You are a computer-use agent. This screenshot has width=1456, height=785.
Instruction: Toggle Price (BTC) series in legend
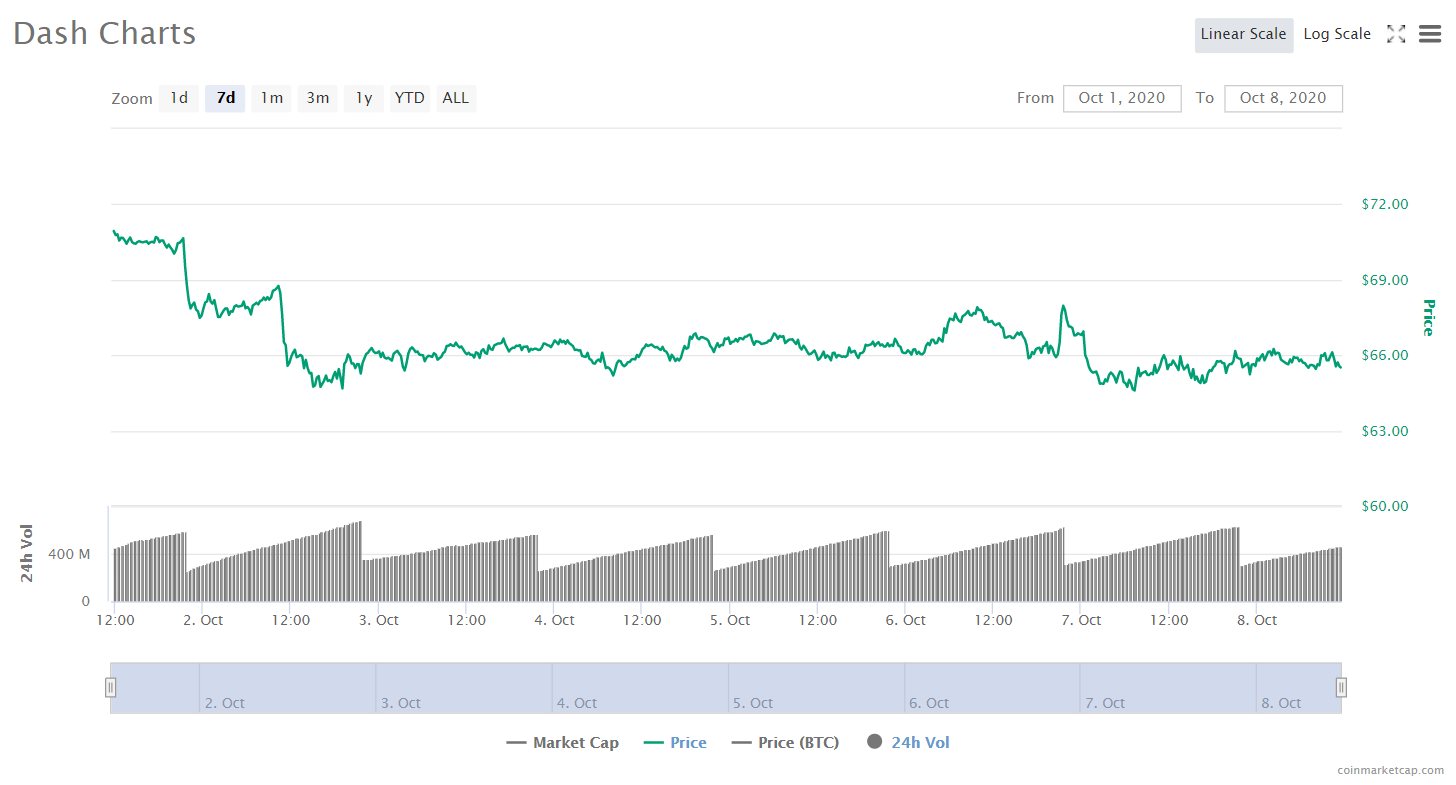[786, 743]
